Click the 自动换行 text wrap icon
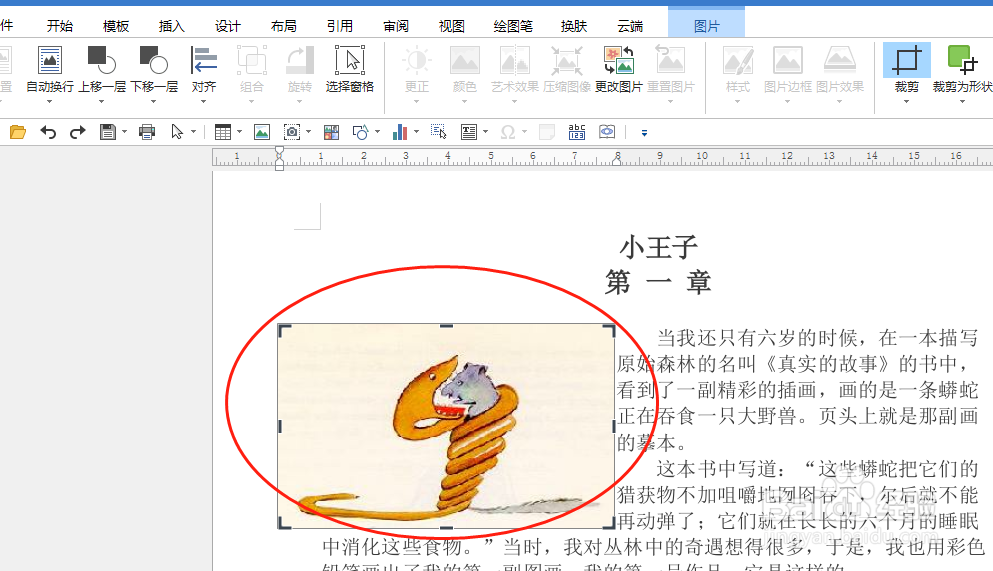 [49, 61]
